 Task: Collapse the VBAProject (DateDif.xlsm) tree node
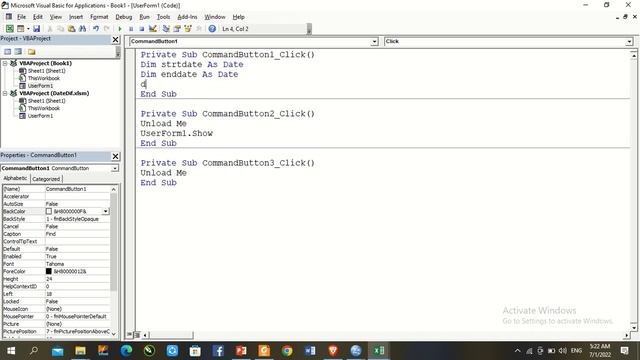coord(5,93)
